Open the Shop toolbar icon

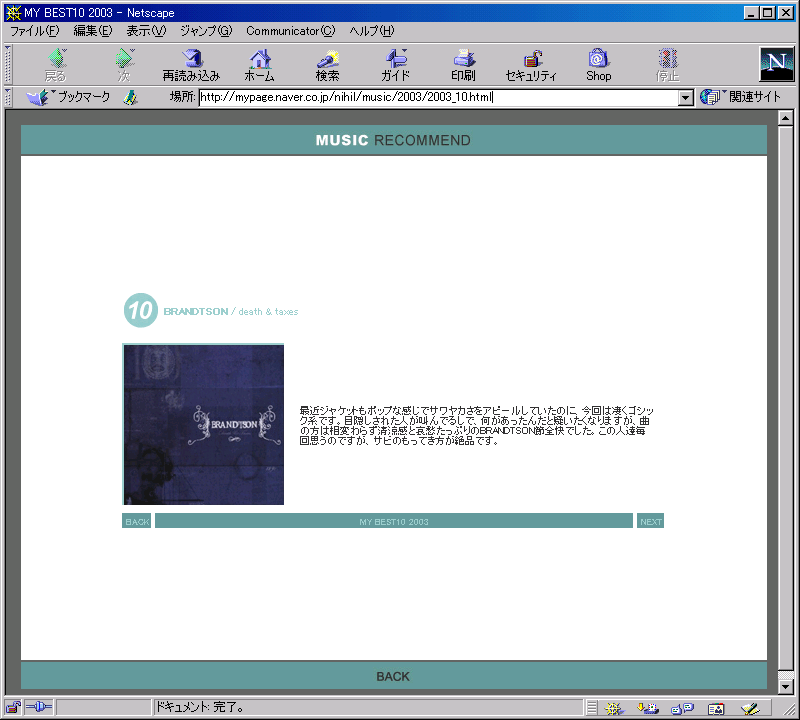598,65
